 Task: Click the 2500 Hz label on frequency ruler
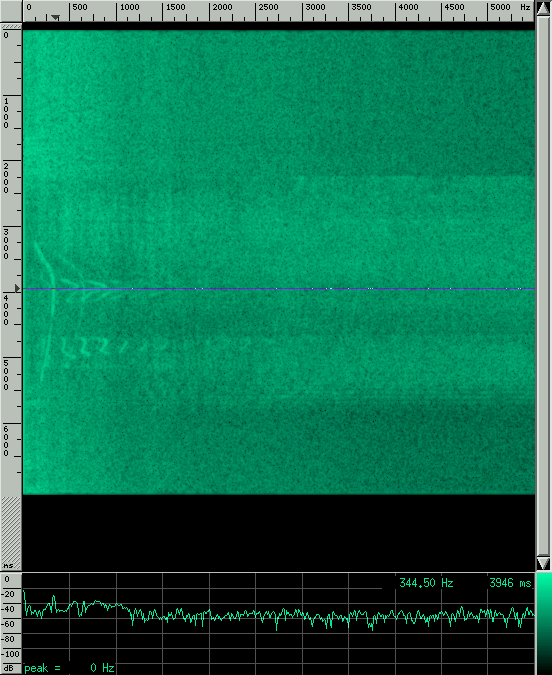(x=269, y=7)
